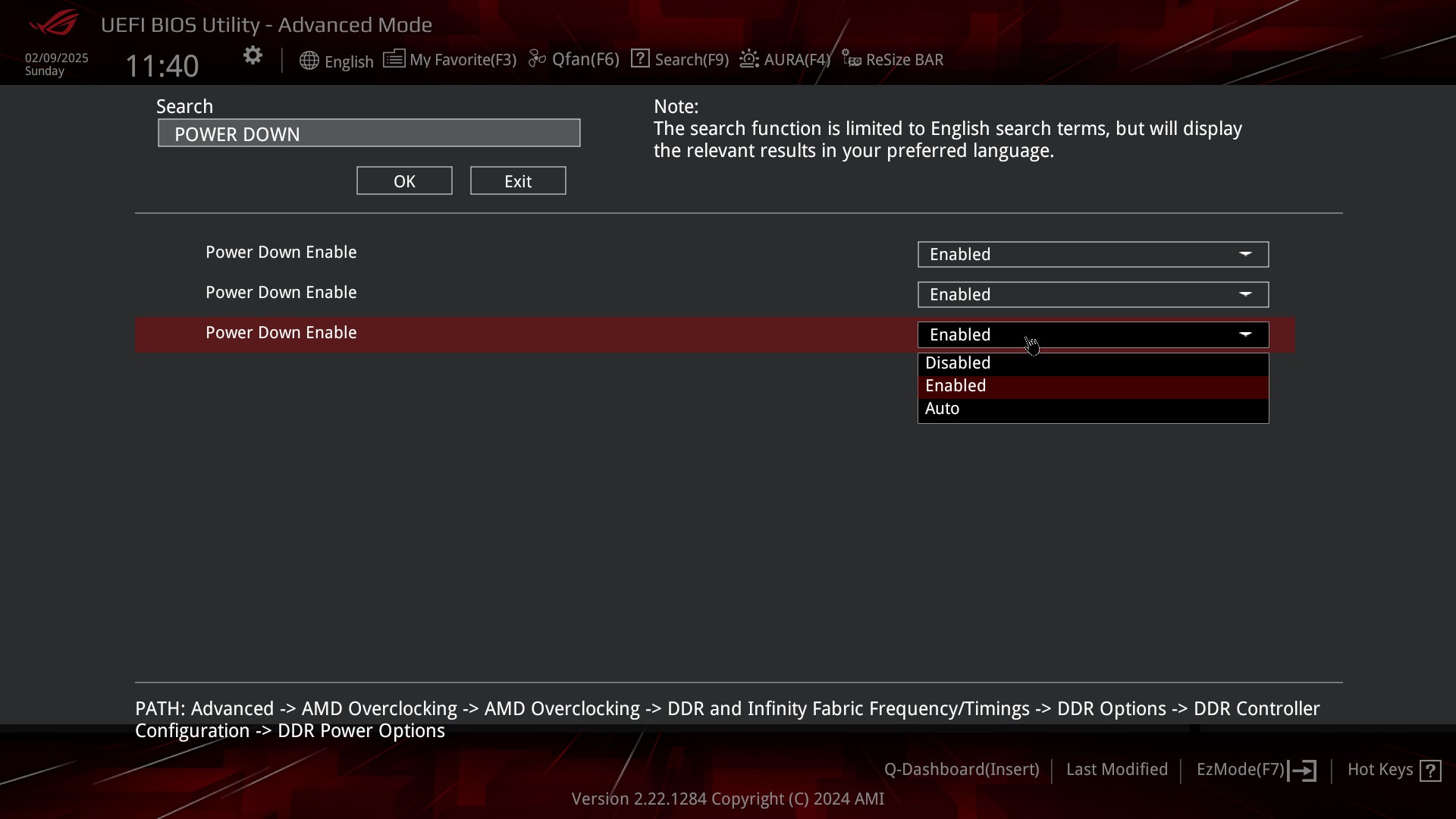The width and height of the screenshot is (1456, 819).
Task: Open My Favorite list icon
Action: point(394,59)
